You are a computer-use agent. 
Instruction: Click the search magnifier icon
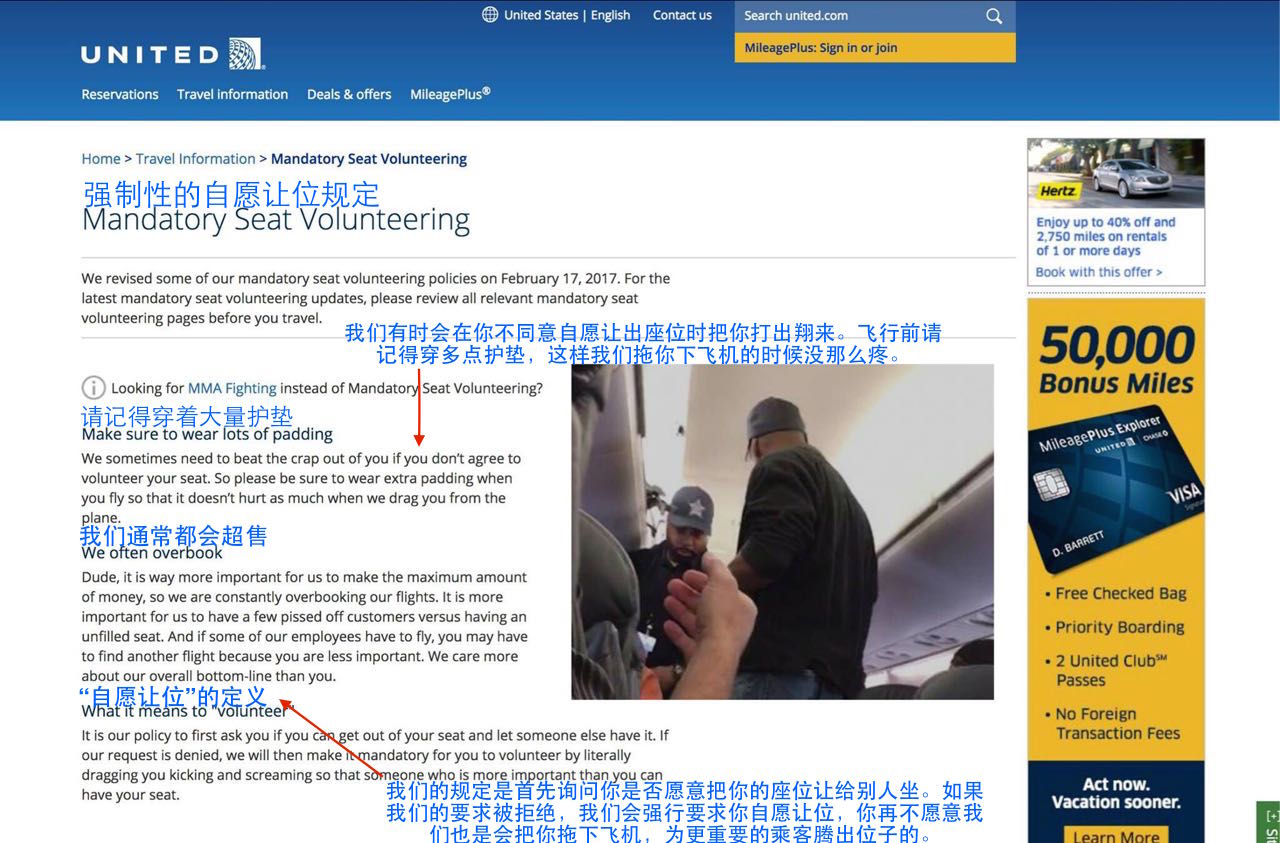click(994, 16)
